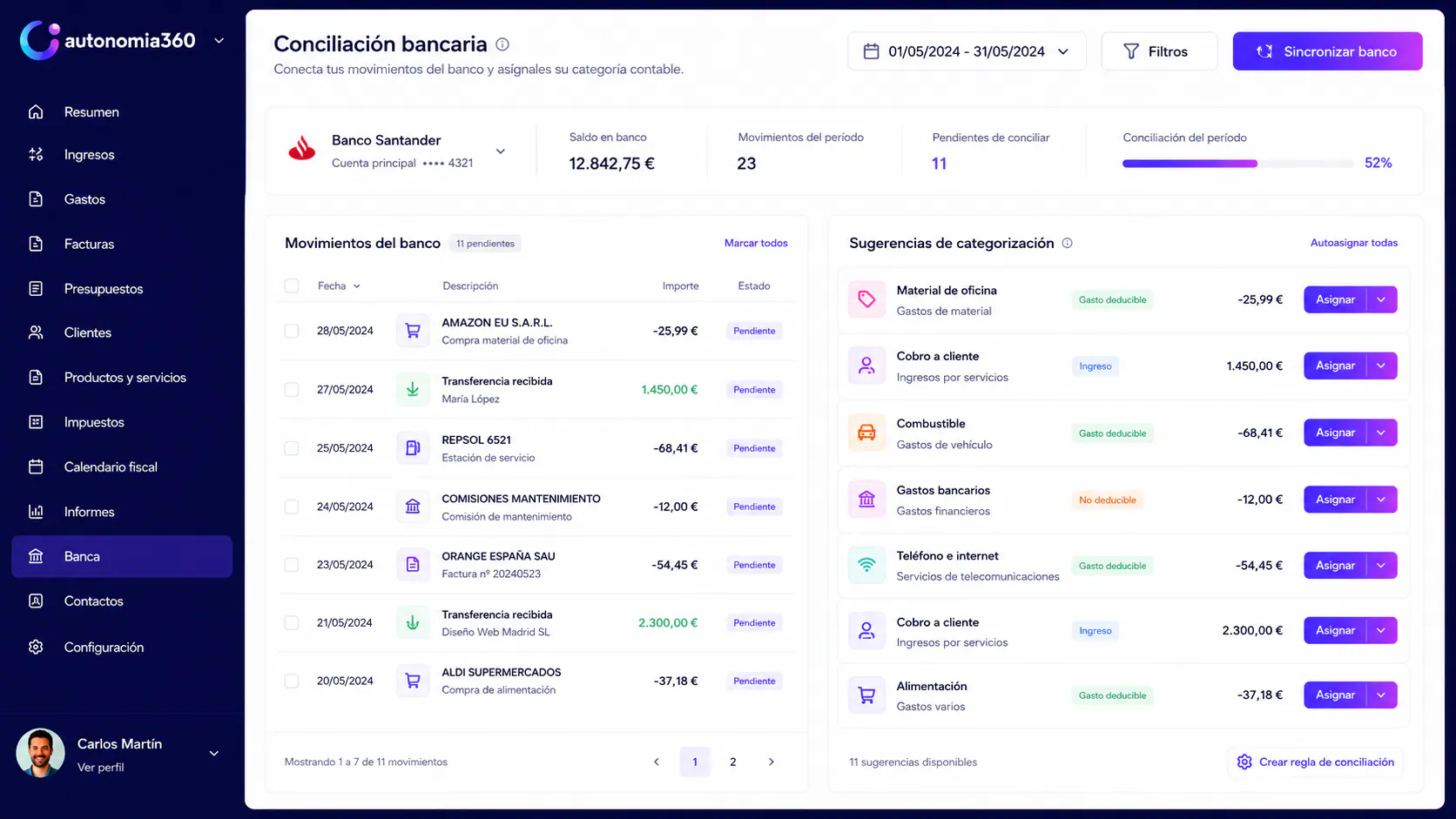Image resolution: width=1456 pixels, height=819 pixels.
Task: Click the autonomia360 logo icon
Action: (x=39, y=40)
